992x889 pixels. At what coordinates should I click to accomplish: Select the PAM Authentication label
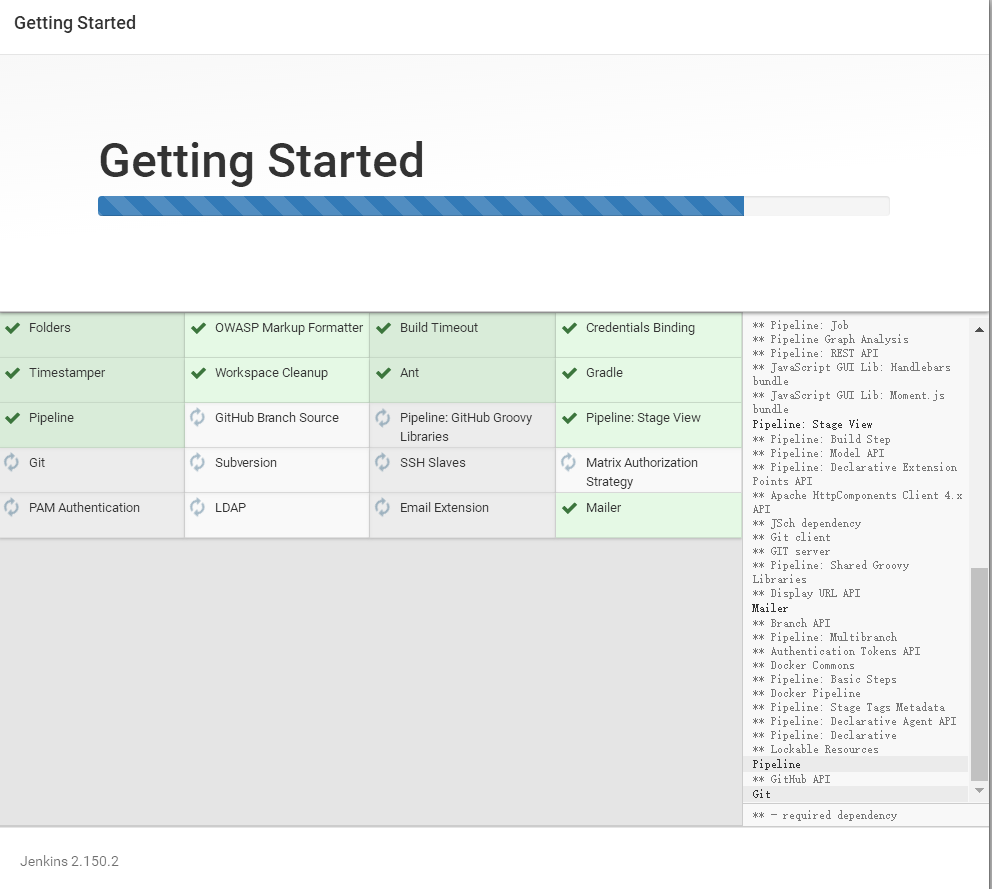(x=84, y=507)
